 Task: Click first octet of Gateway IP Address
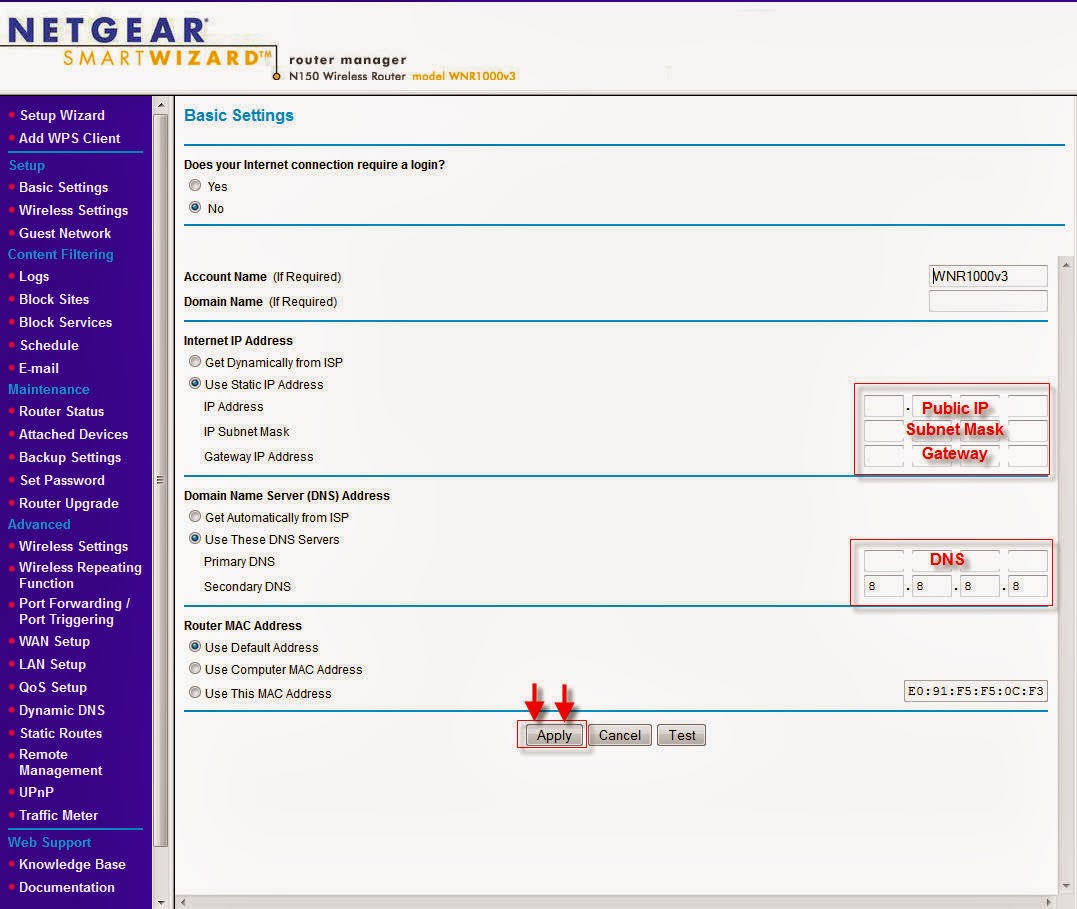(x=883, y=456)
